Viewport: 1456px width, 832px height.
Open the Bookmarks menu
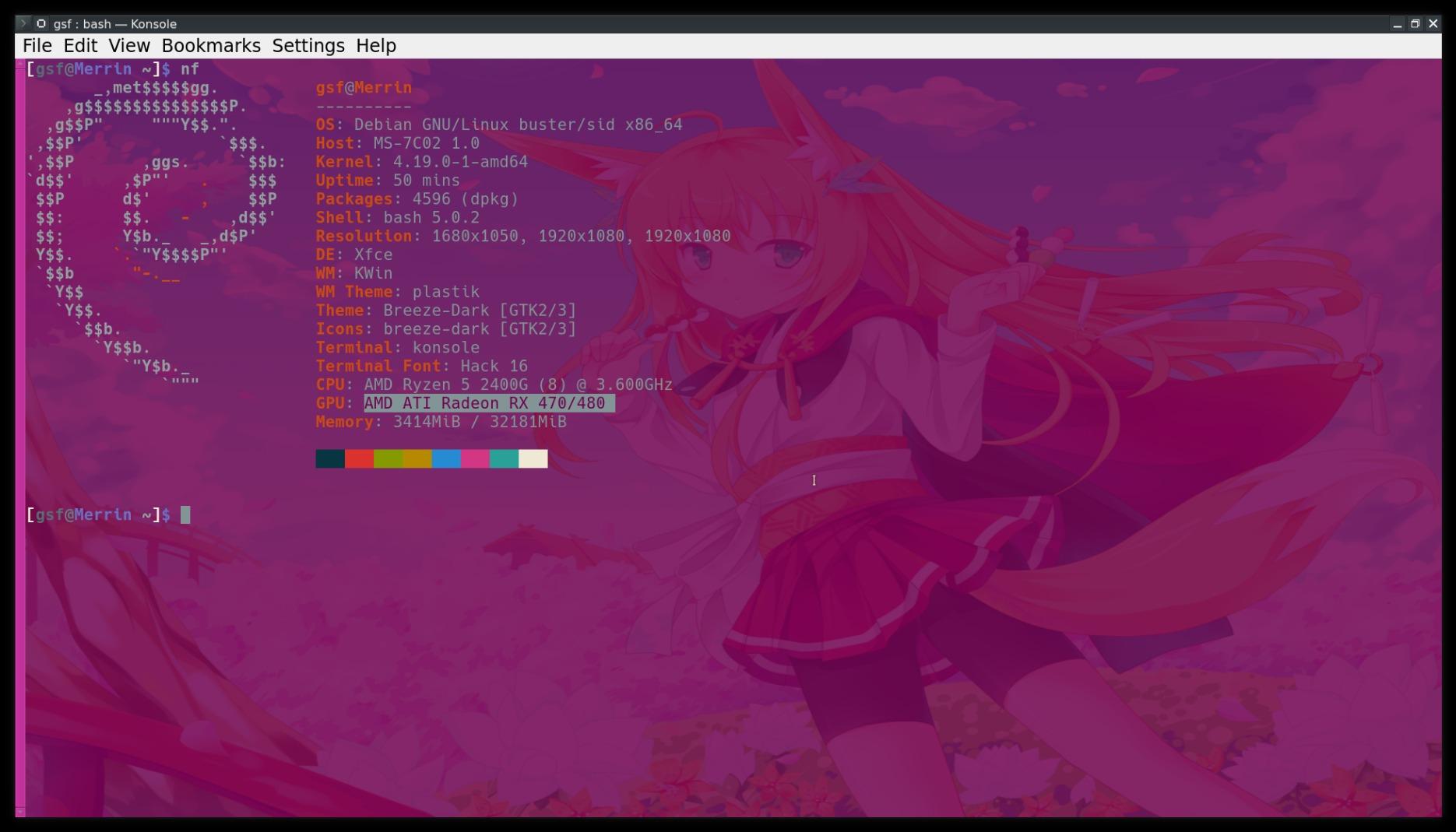coord(211,46)
